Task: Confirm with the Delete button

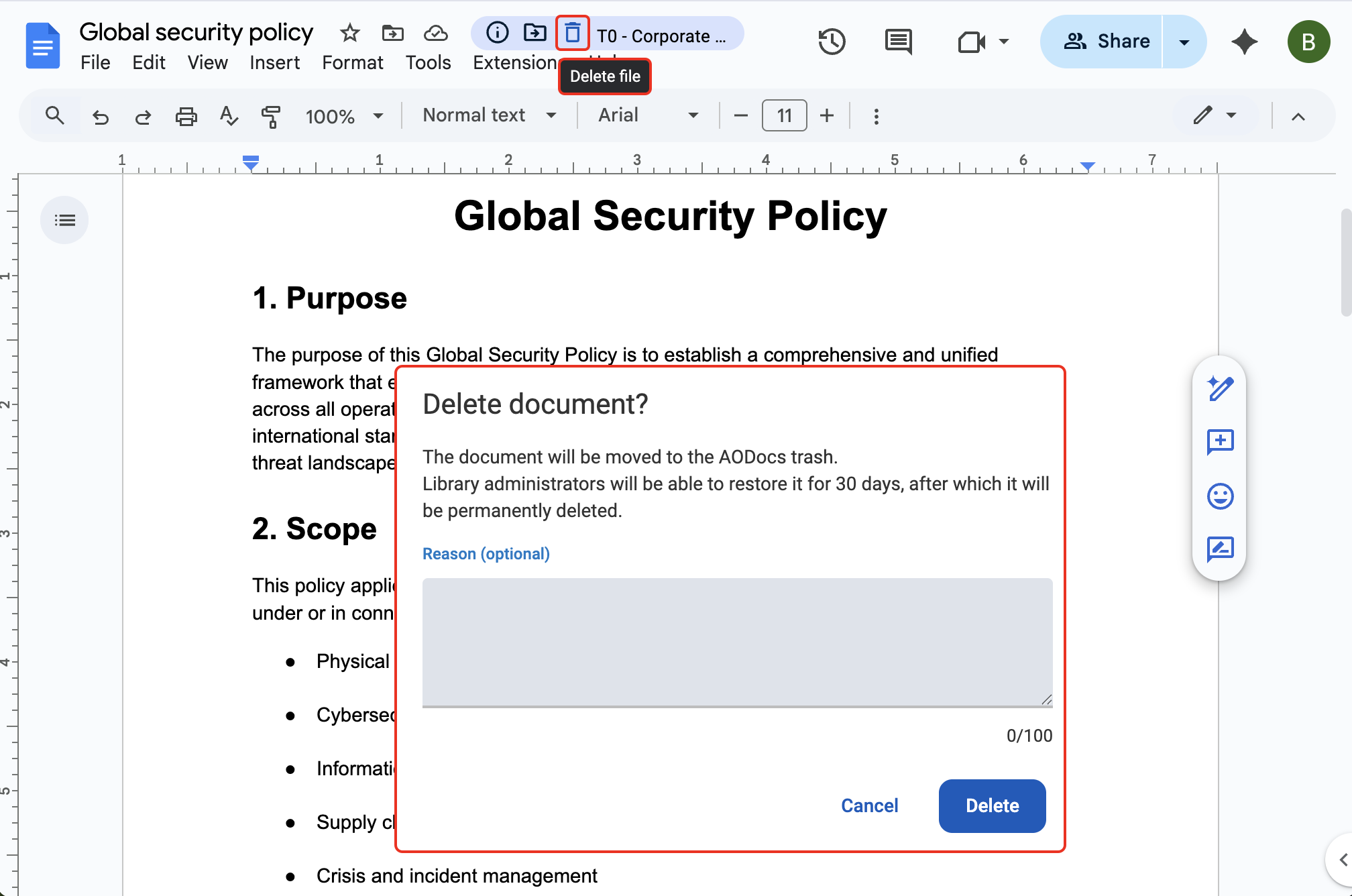Action: [992, 805]
